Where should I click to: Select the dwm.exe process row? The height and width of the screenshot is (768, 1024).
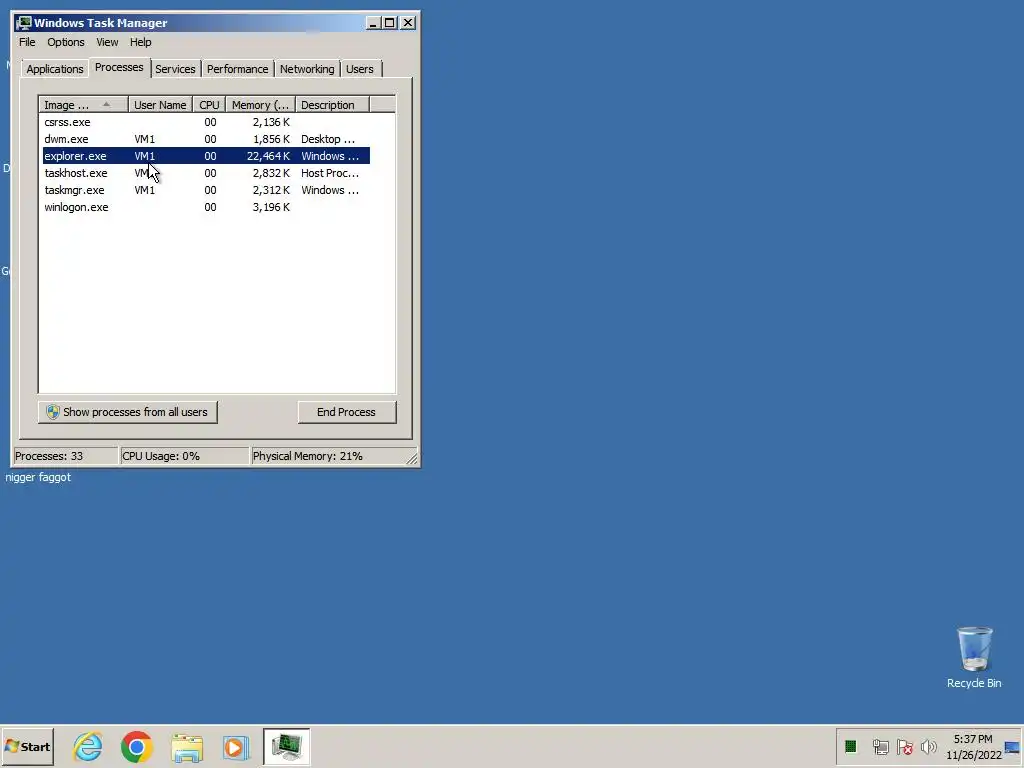click(x=206, y=139)
